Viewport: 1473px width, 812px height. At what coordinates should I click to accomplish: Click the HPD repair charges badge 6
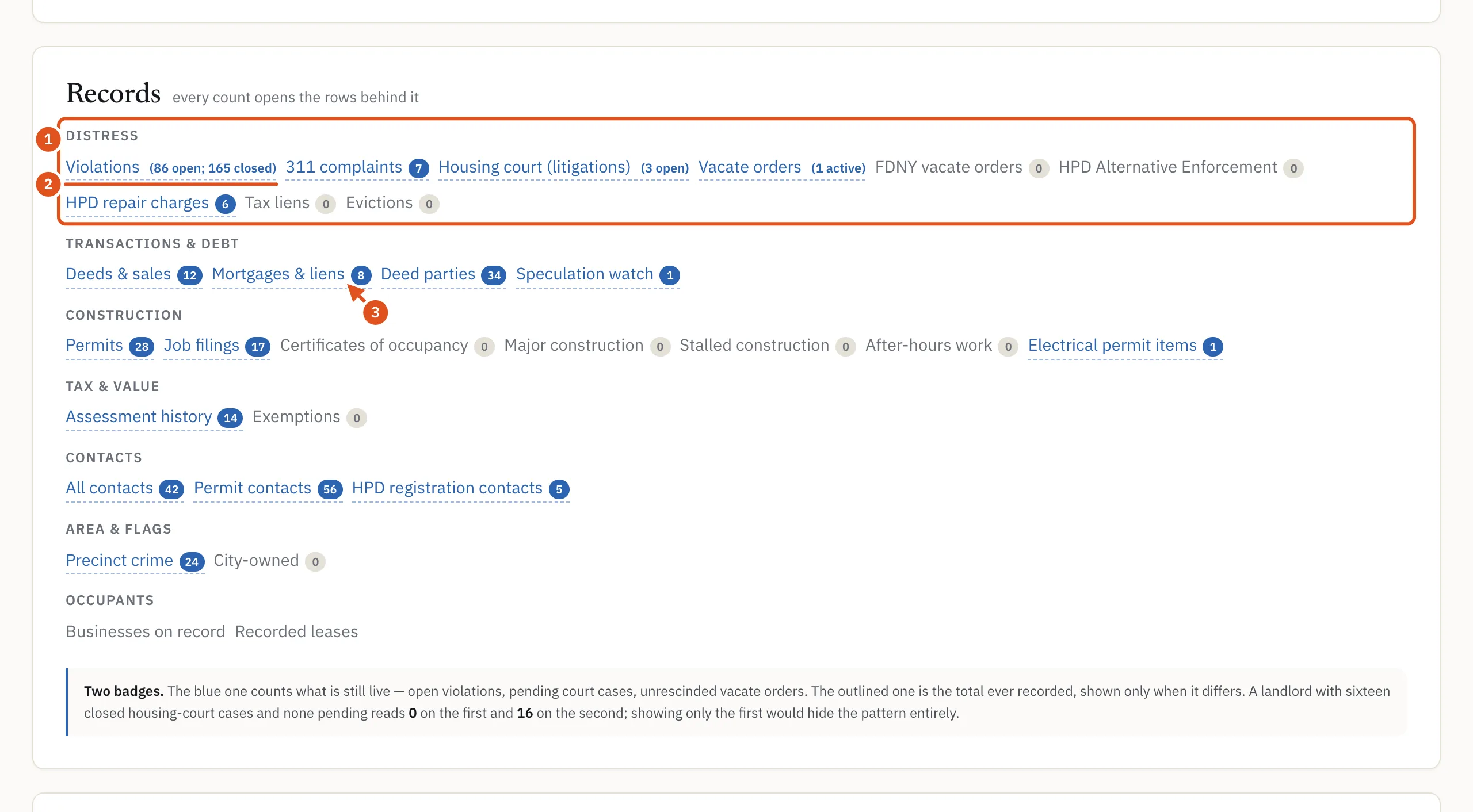click(x=226, y=204)
